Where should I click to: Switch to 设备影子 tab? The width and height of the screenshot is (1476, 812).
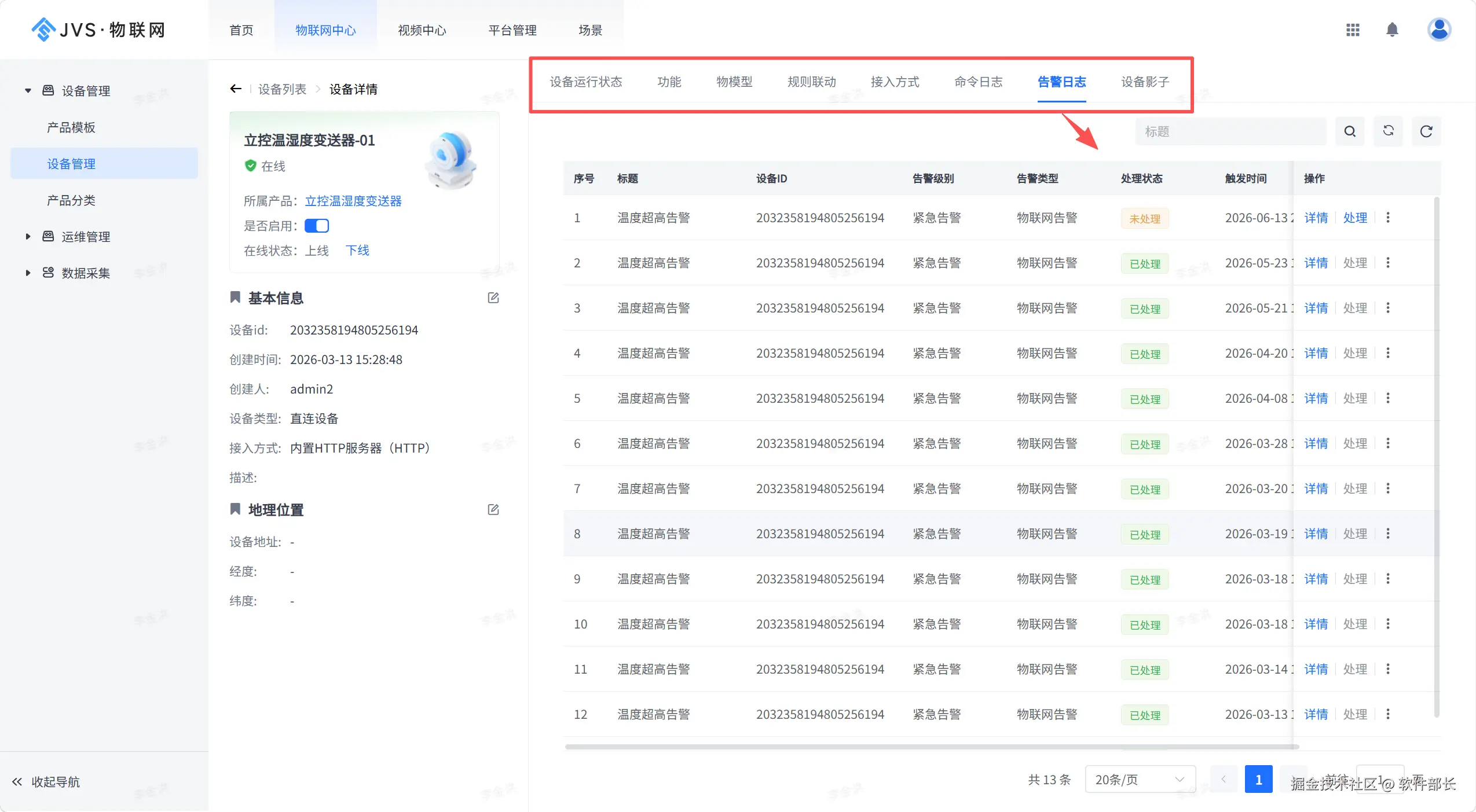pos(1145,82)
